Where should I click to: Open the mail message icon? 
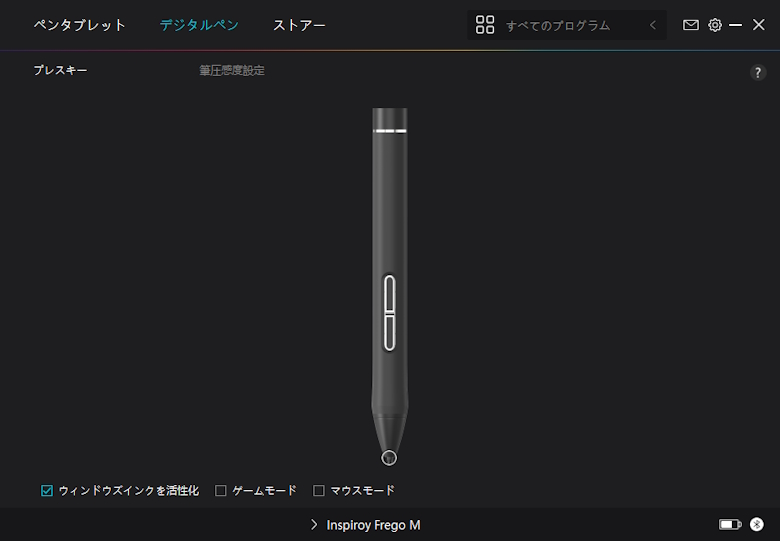pos(690,25)
